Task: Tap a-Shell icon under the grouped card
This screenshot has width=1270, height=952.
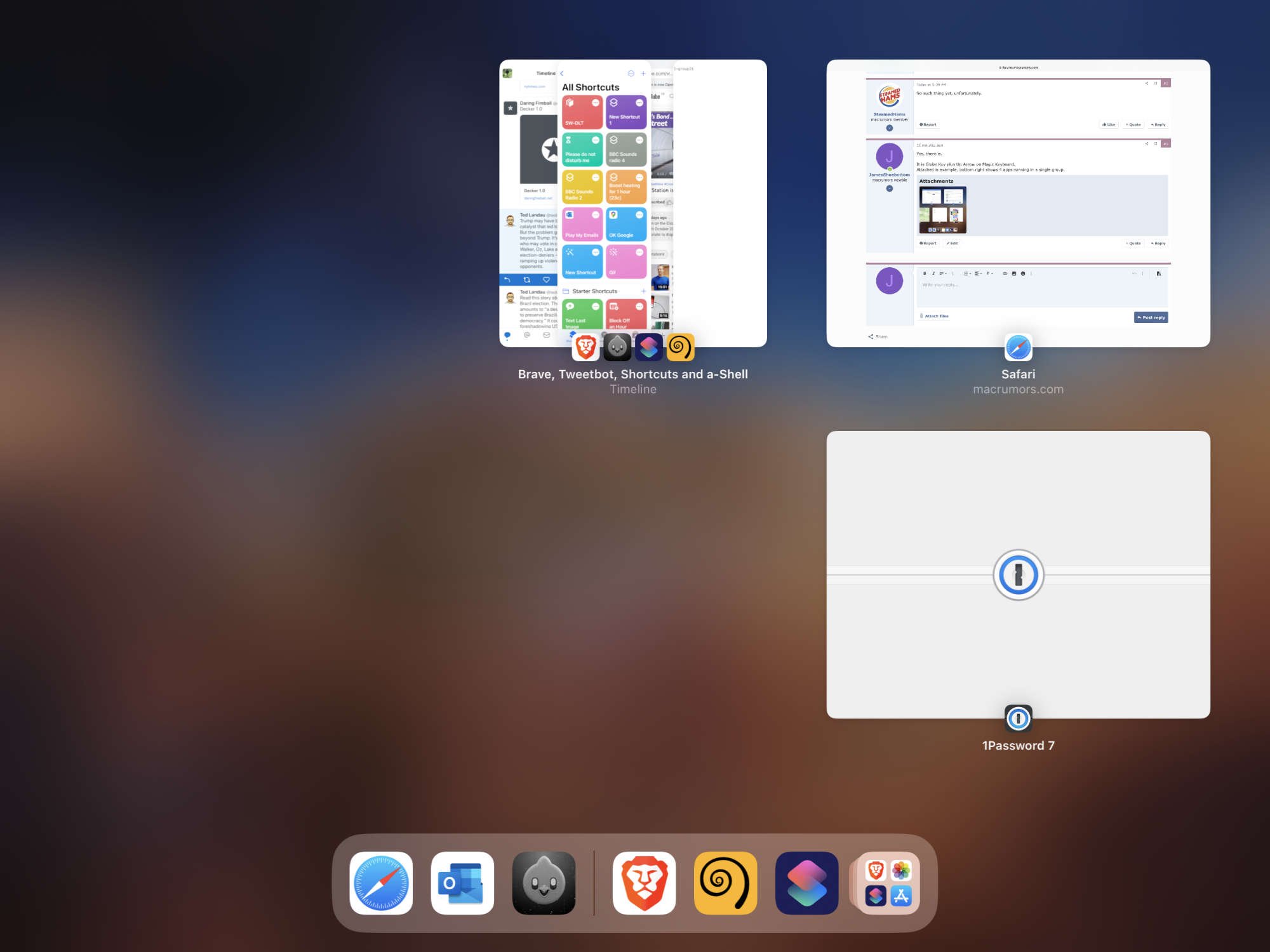Action: tap(681, 347)
